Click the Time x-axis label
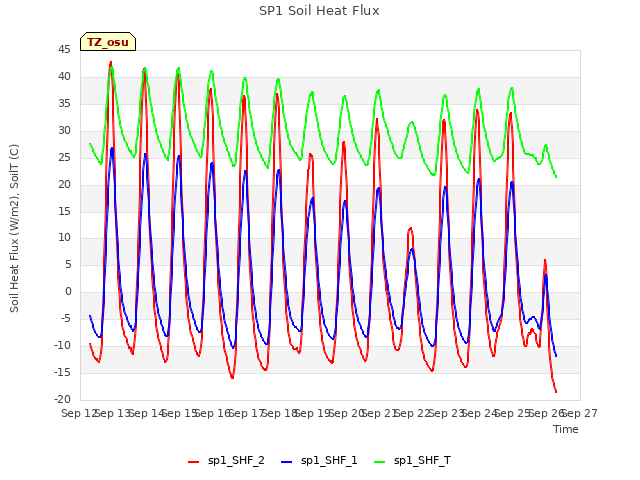 566,429
